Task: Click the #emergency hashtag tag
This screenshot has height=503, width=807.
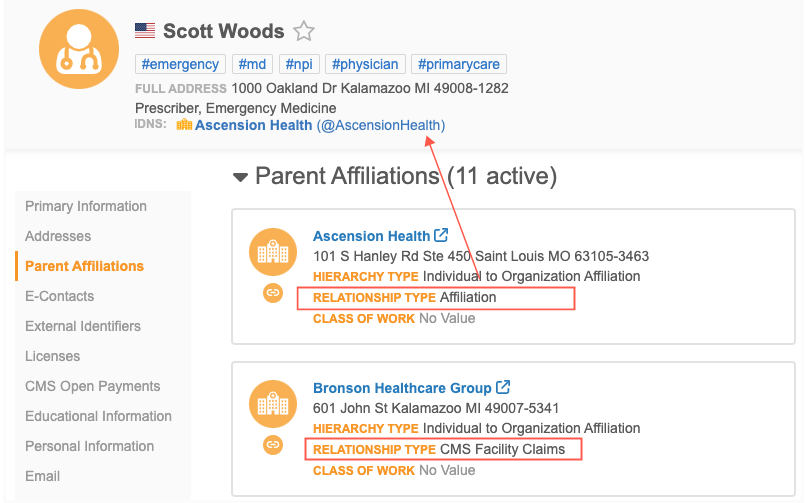Action: tap(180, 64)
